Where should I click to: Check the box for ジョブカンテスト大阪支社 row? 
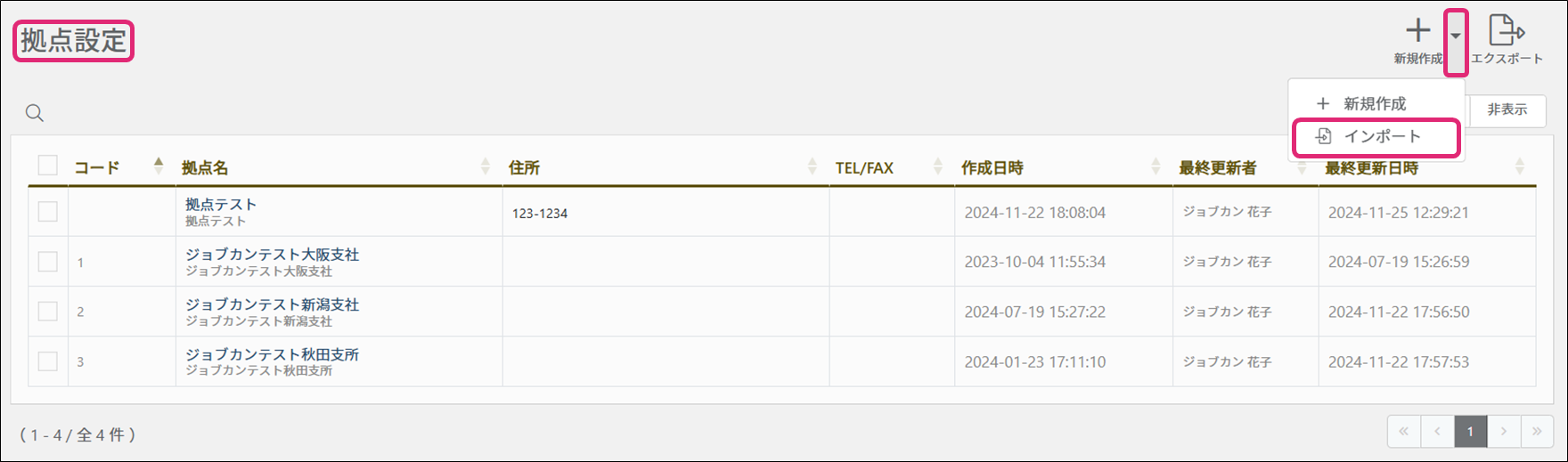tap(48, 262)
